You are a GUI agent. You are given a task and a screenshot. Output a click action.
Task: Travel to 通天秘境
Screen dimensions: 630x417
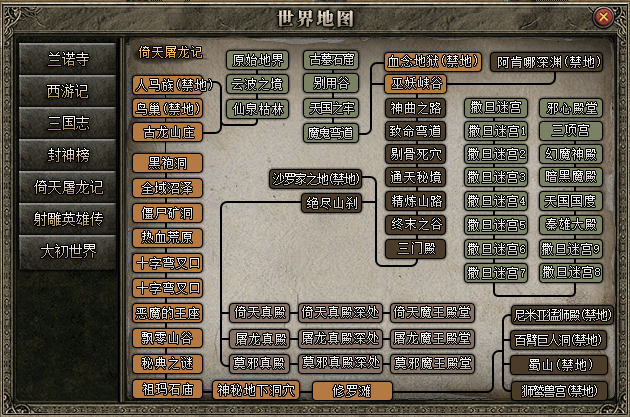tap(415, 177)
